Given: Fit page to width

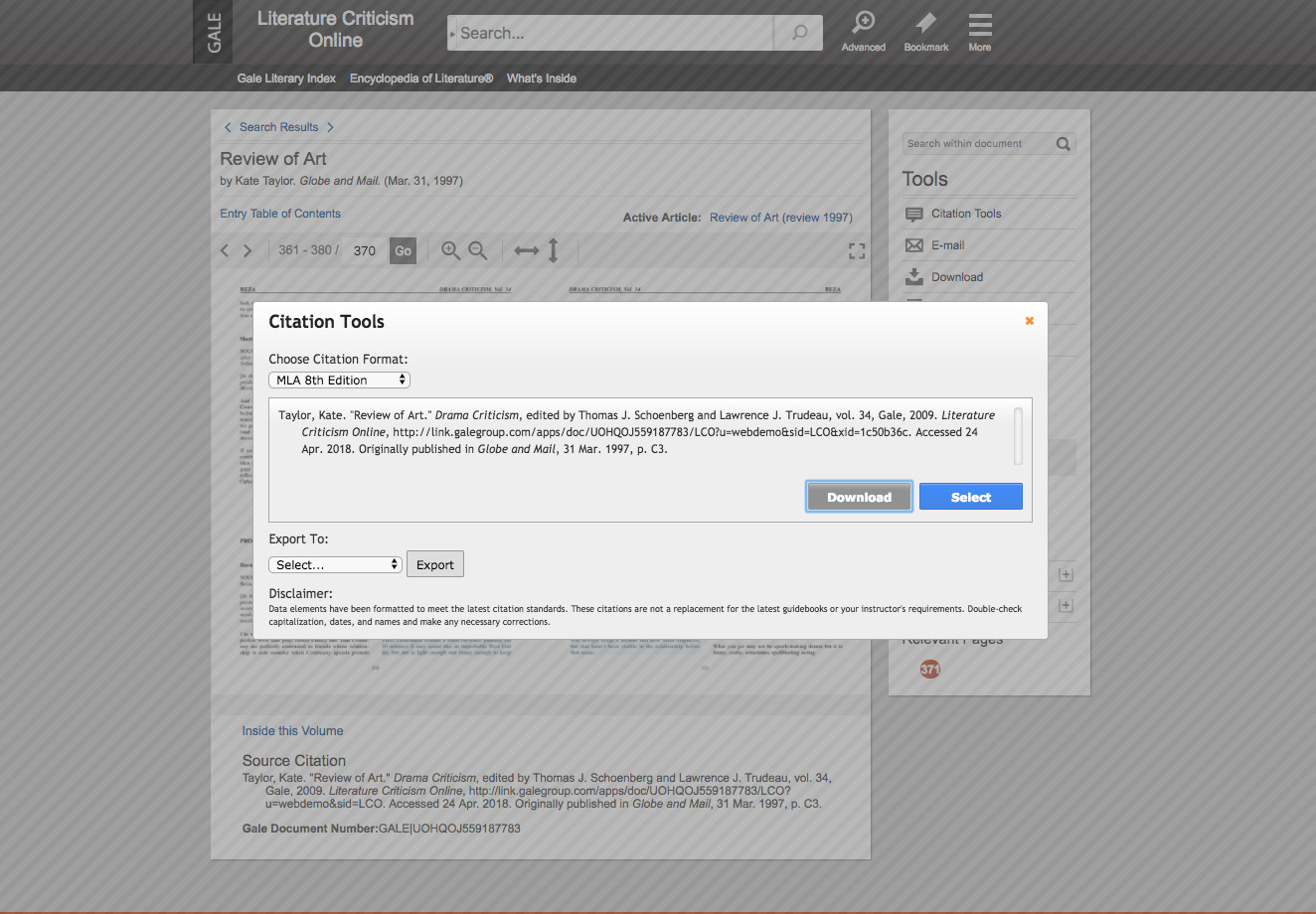Looking at the screenshot, I should [527, 250].
